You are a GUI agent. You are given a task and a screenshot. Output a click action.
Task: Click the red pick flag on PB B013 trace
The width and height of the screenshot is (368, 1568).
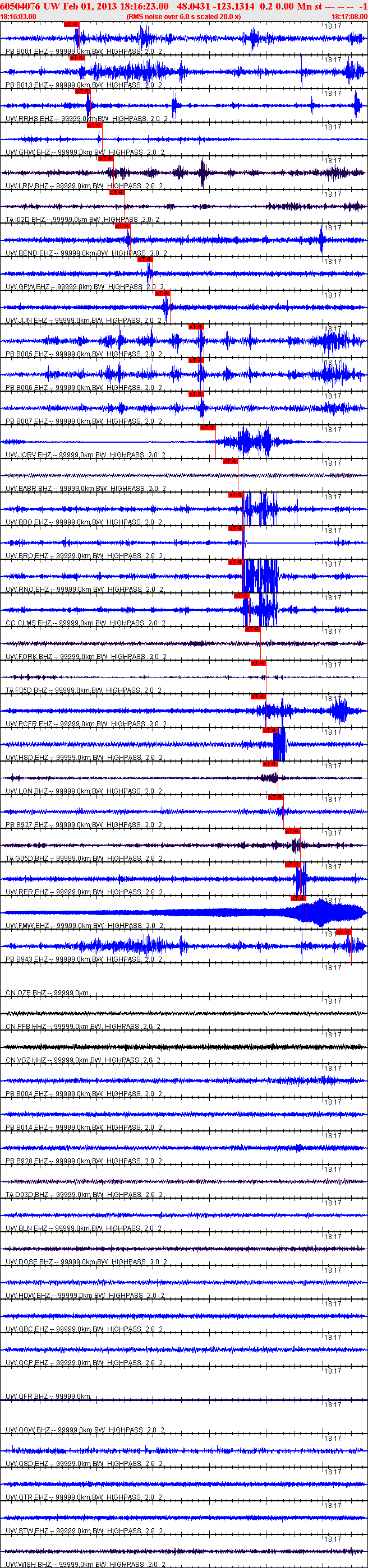click(x=77, y=58)
